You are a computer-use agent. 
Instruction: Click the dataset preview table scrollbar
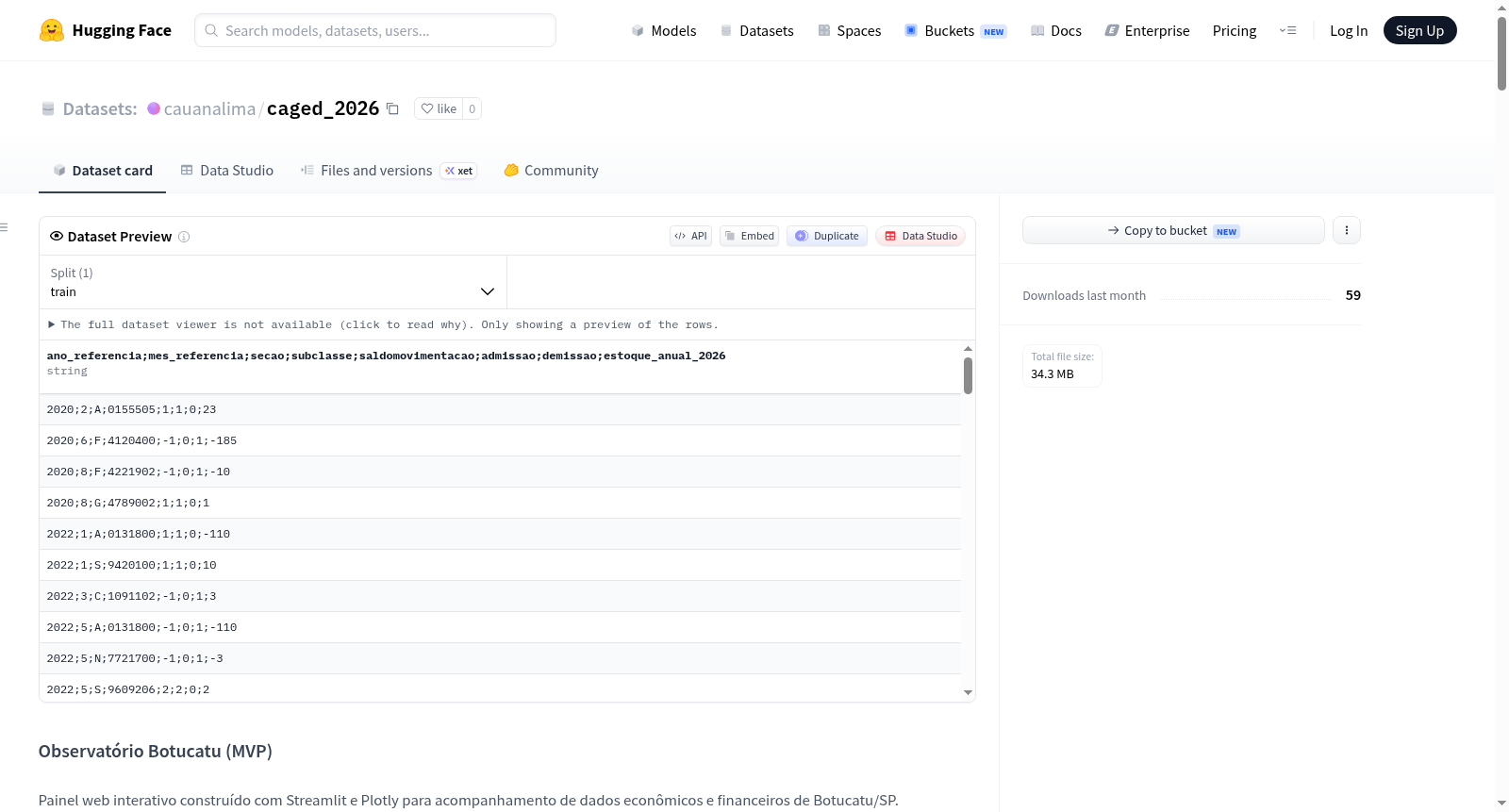968,375
